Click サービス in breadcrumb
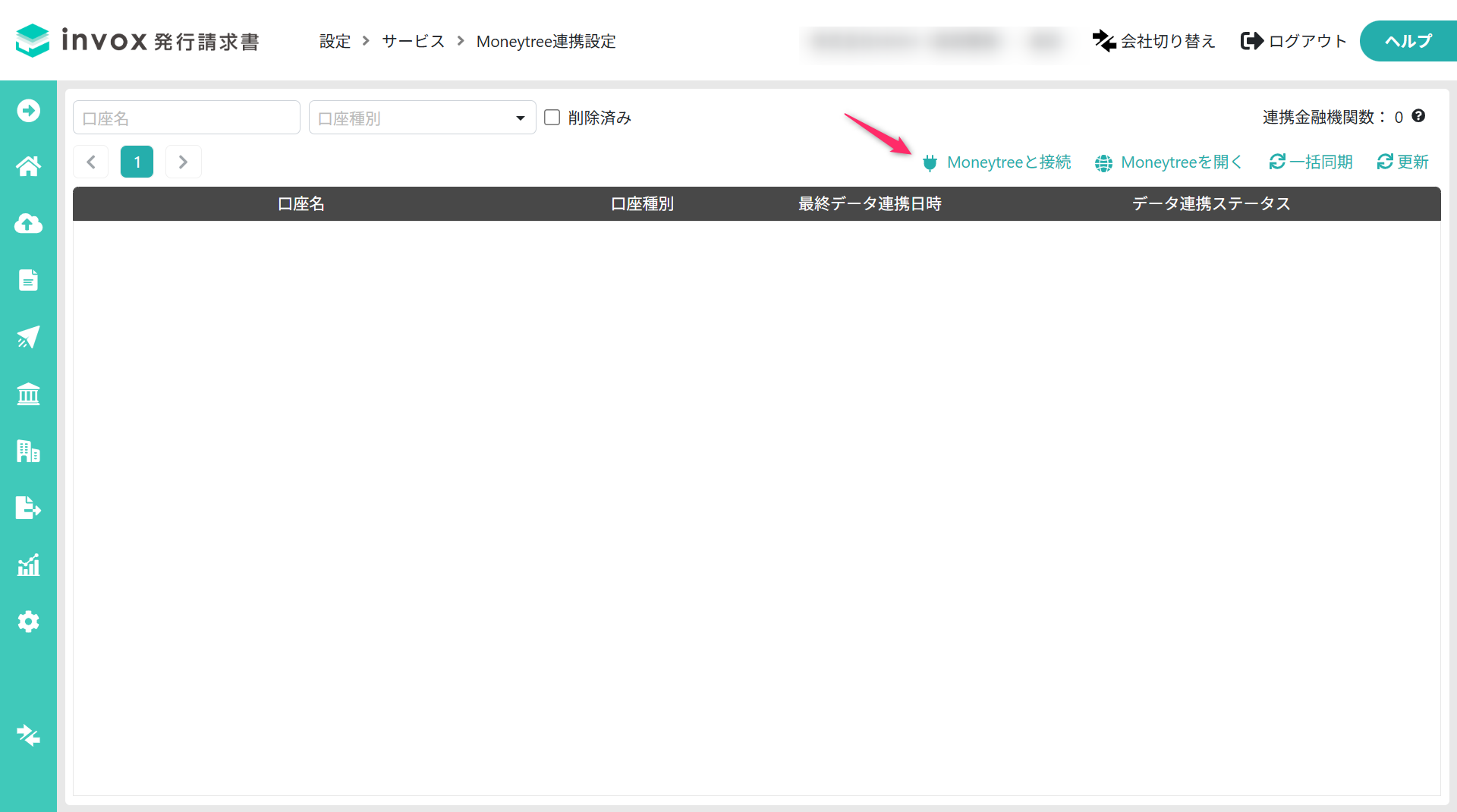Screen dimensions: 1457x812 coord(413,41)
